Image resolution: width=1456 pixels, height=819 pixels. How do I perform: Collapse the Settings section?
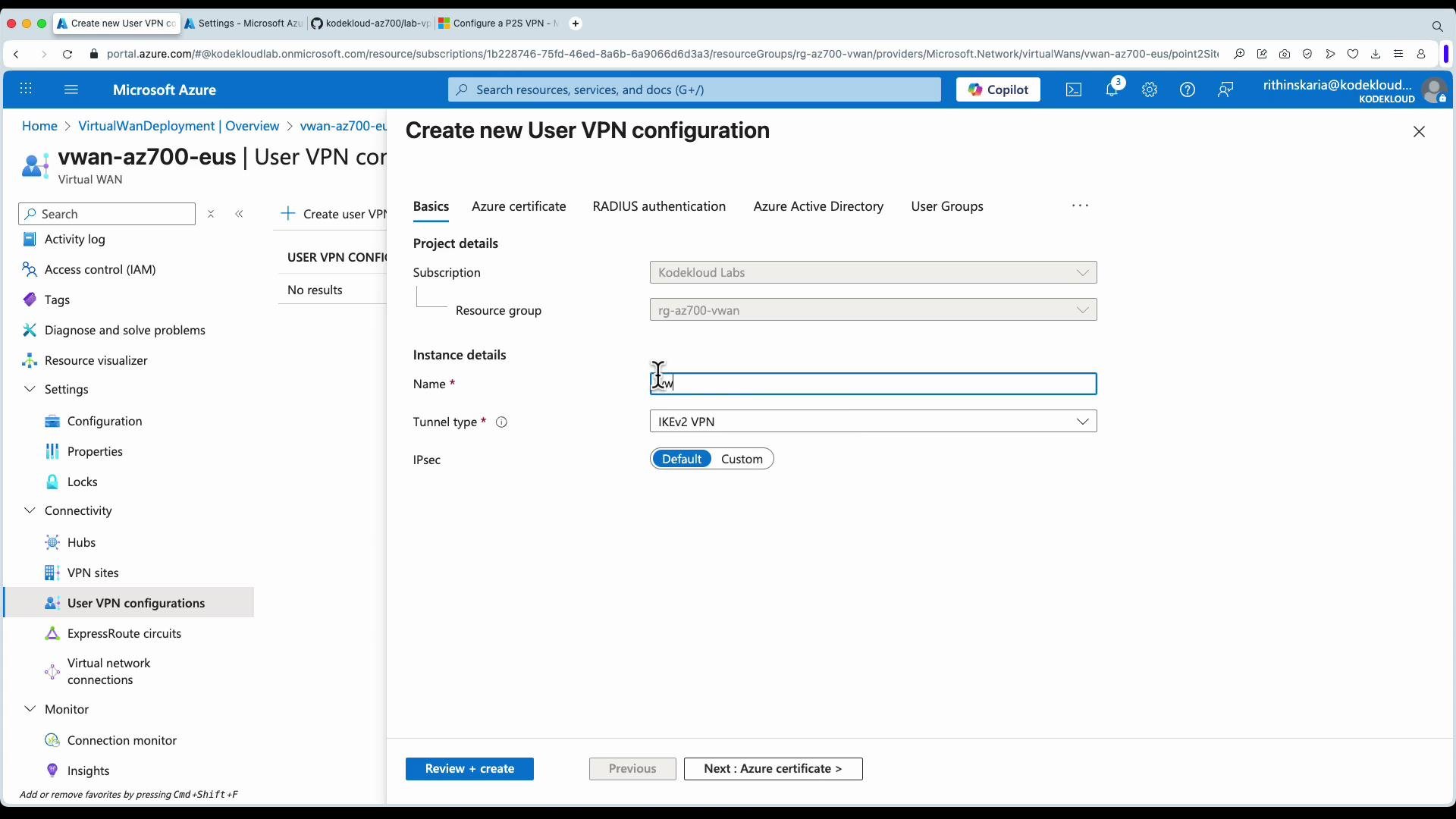[x=30, y=389]
